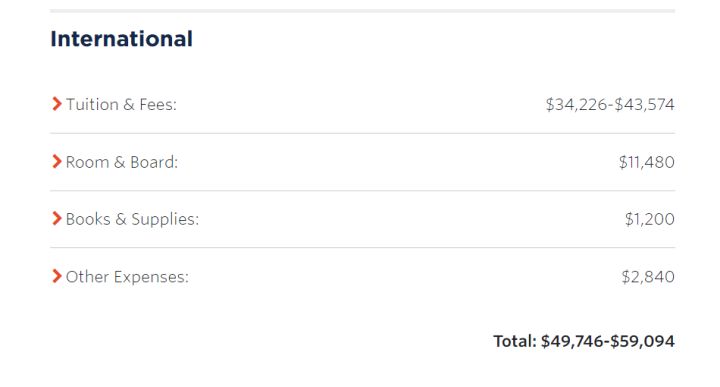Open the Other Expenses chevron arrow
Screen dimensions: 720x387
click(x=56, y=276)
